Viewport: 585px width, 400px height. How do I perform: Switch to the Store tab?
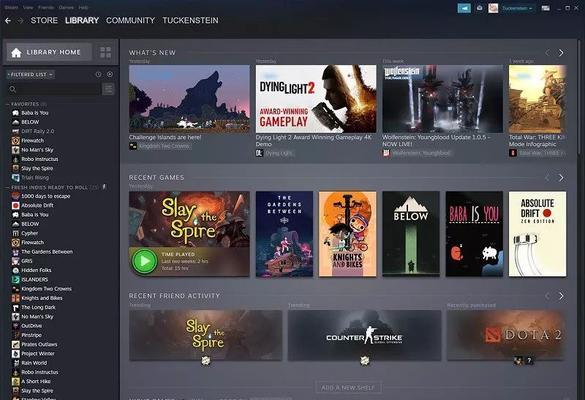pyautogui.click(x=44, y=21)
